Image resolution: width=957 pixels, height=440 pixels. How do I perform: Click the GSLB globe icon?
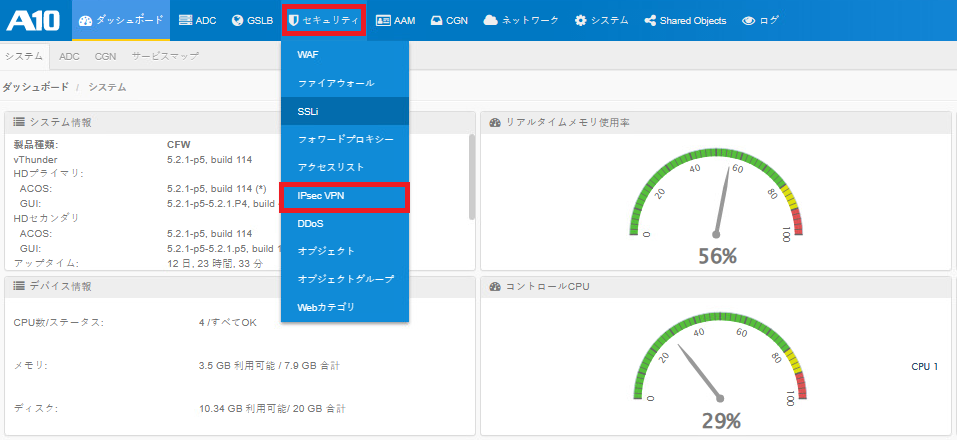(238, 20)
